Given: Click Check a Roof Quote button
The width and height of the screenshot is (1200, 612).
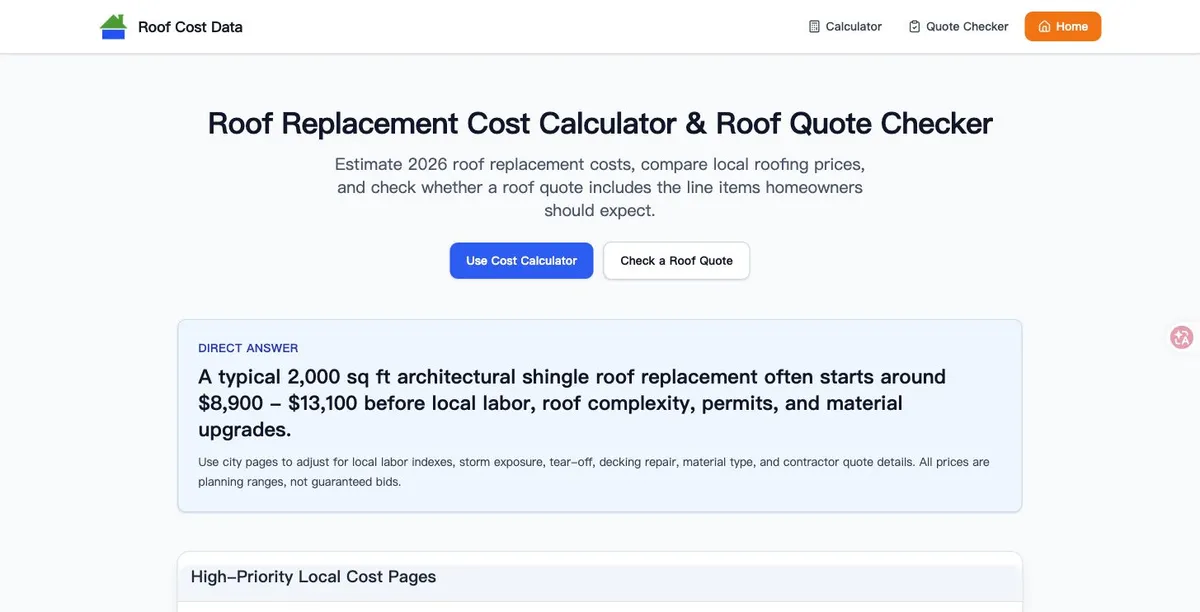Looking at the screenshot, I should 676,260.
